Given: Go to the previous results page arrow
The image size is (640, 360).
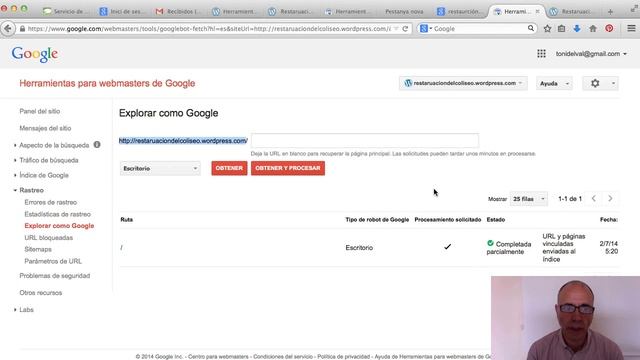Looking at the screenshot, I should 594,198.
